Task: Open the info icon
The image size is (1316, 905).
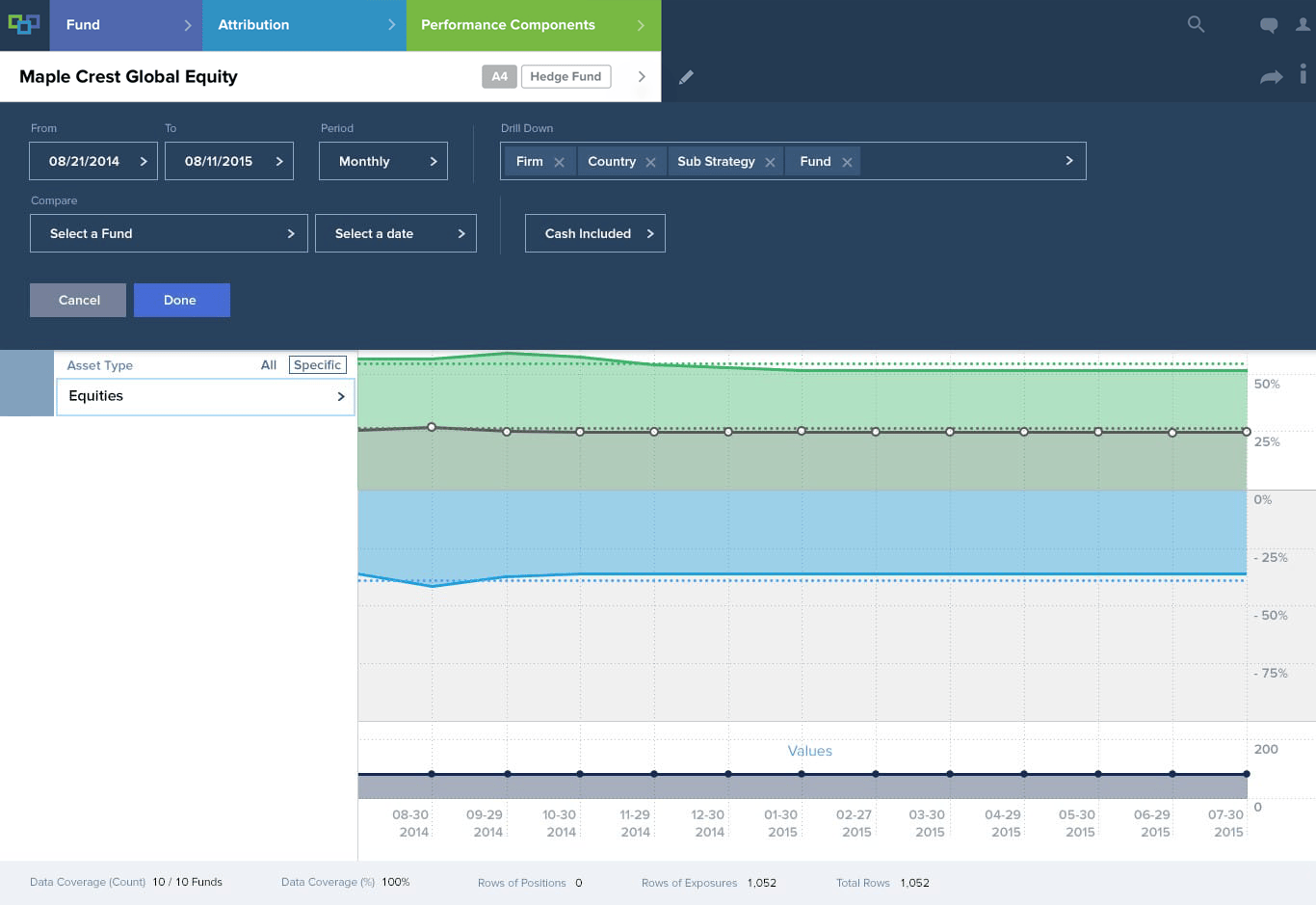Action: [x=1303, y=73]
